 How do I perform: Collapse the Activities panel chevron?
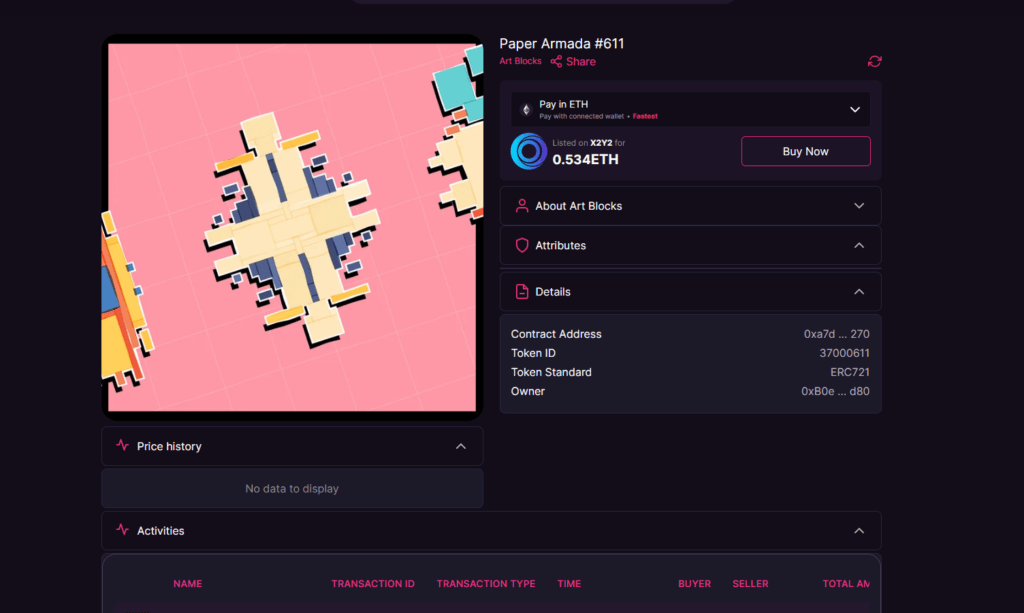[858, 531]
